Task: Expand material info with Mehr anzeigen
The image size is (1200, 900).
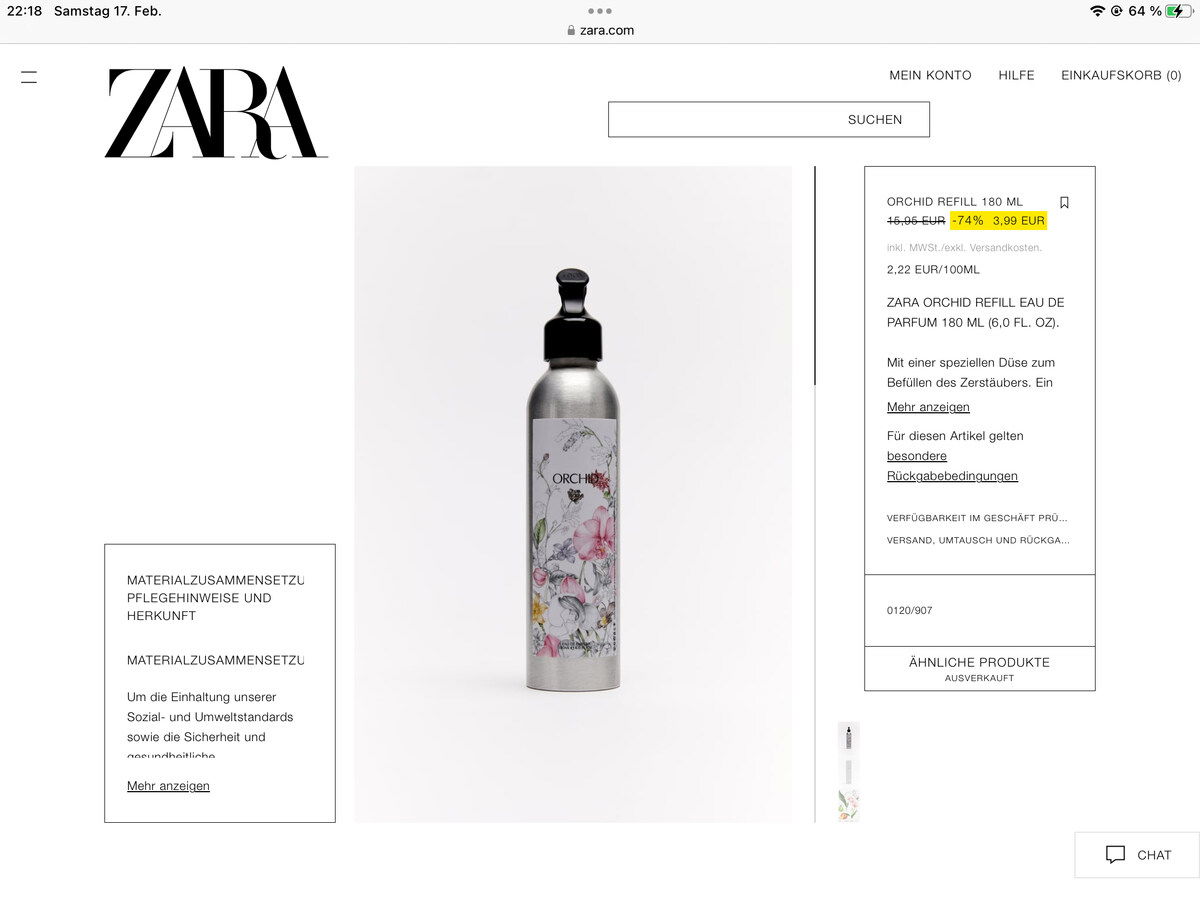Action: tap(168, 786)
